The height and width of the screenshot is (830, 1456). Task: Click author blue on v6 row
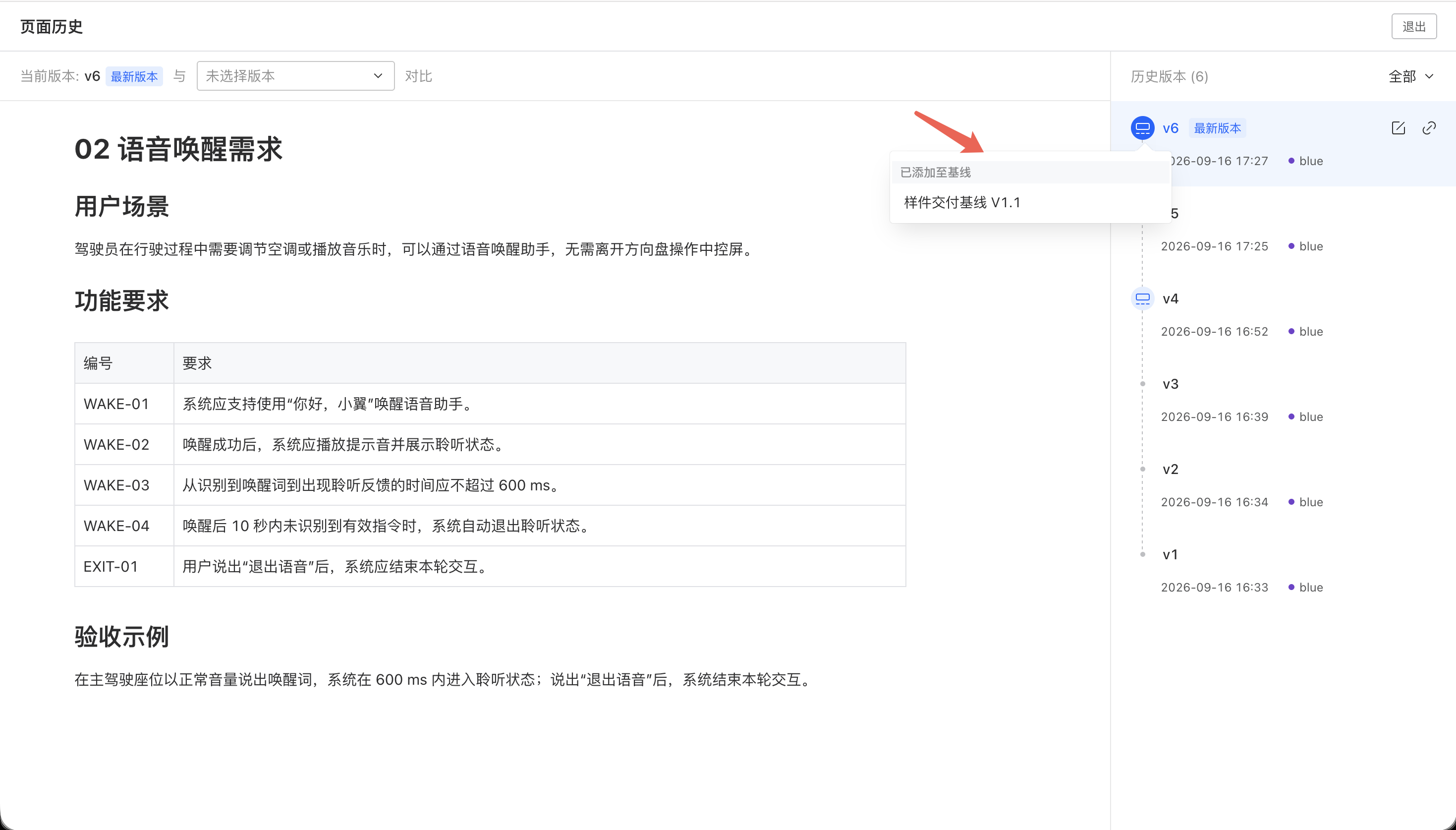coord(1311,161)
